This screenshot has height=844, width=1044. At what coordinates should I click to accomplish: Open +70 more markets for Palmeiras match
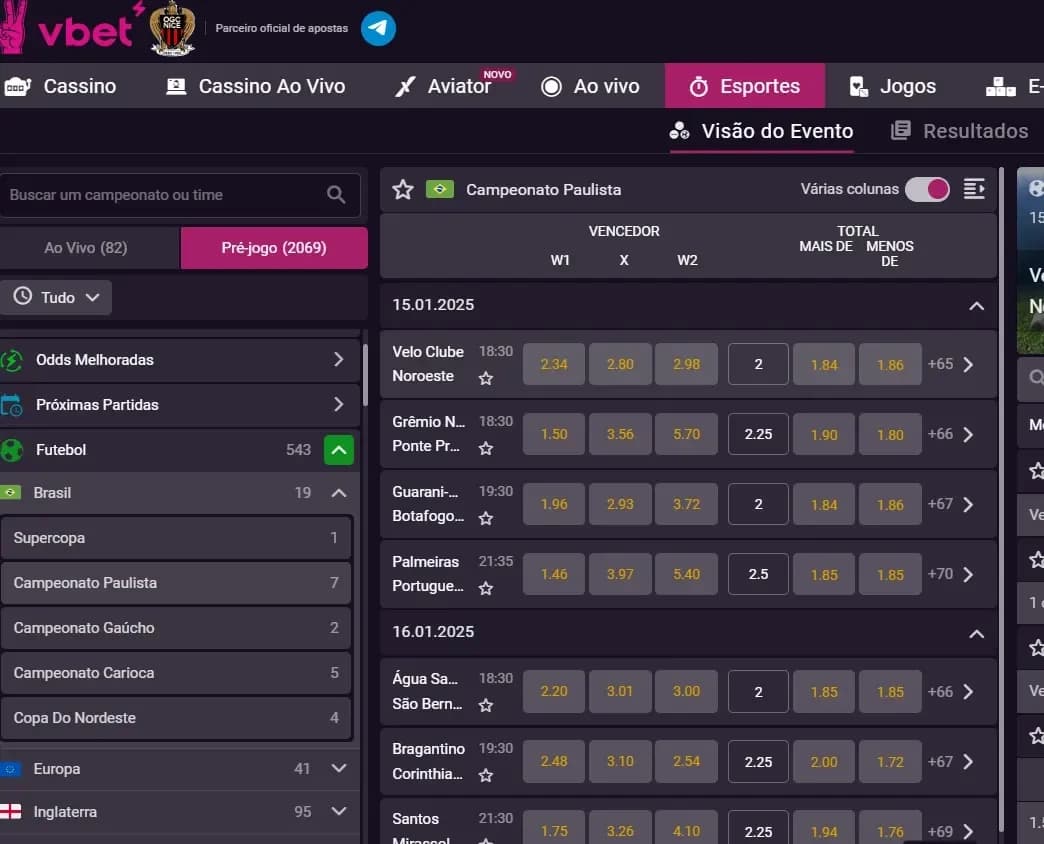pos(950,574)
